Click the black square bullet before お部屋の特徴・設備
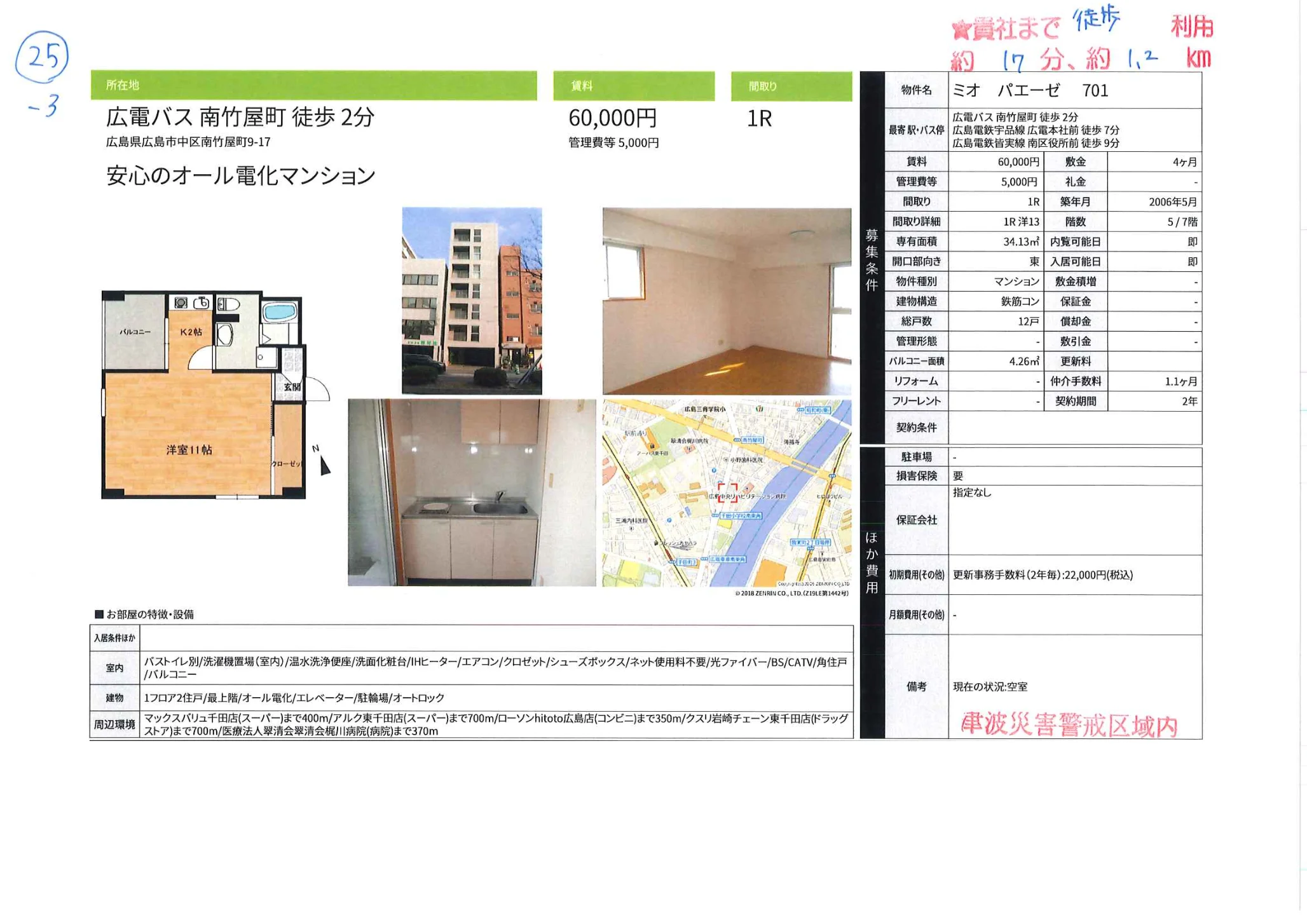The height and width of the screenshot is (924, 1307). point(99,614)
